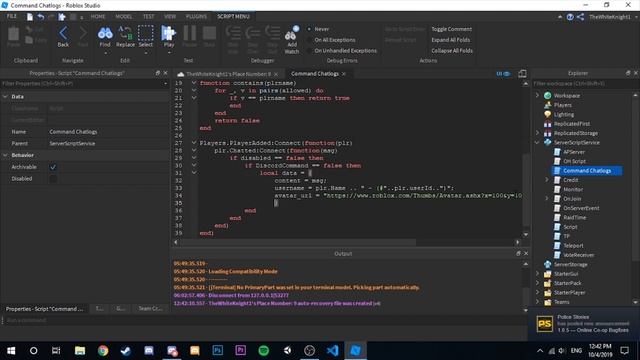Viewport: 640px width, 360px height.
Task: Click Collapse All Folds action
Action: (452, 51)
